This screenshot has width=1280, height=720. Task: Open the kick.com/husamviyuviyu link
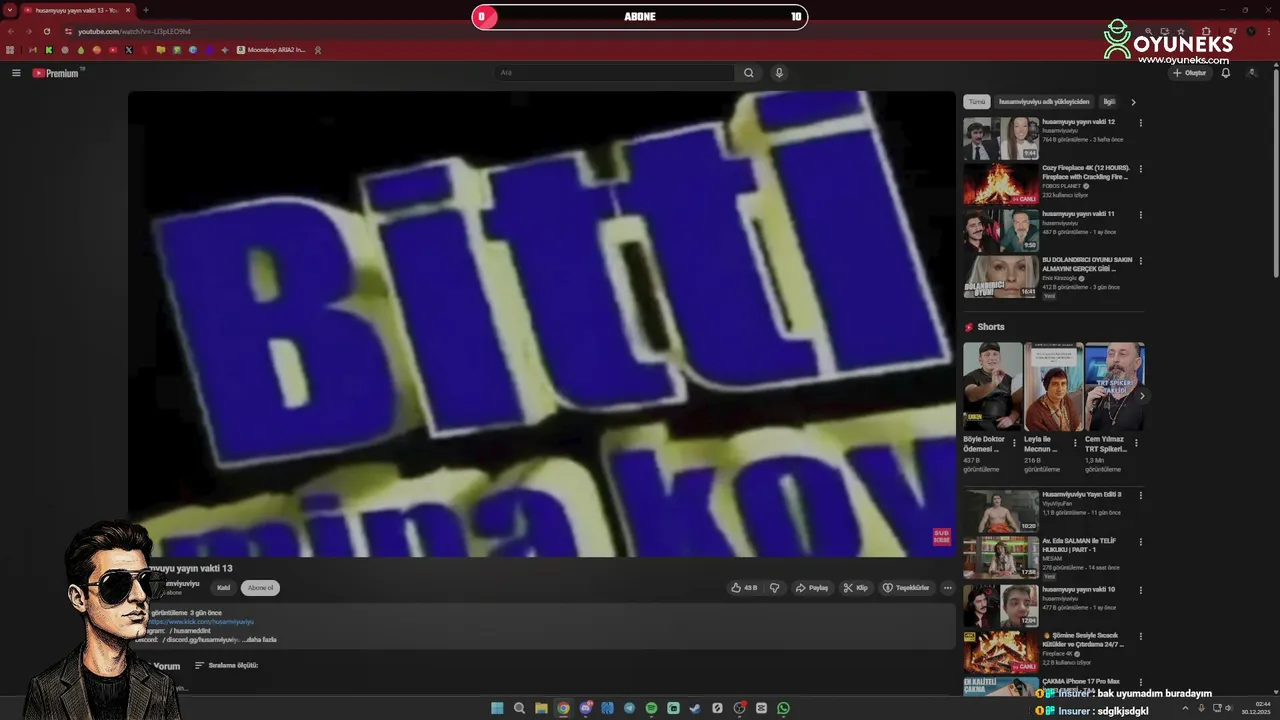tap(201, 622)
